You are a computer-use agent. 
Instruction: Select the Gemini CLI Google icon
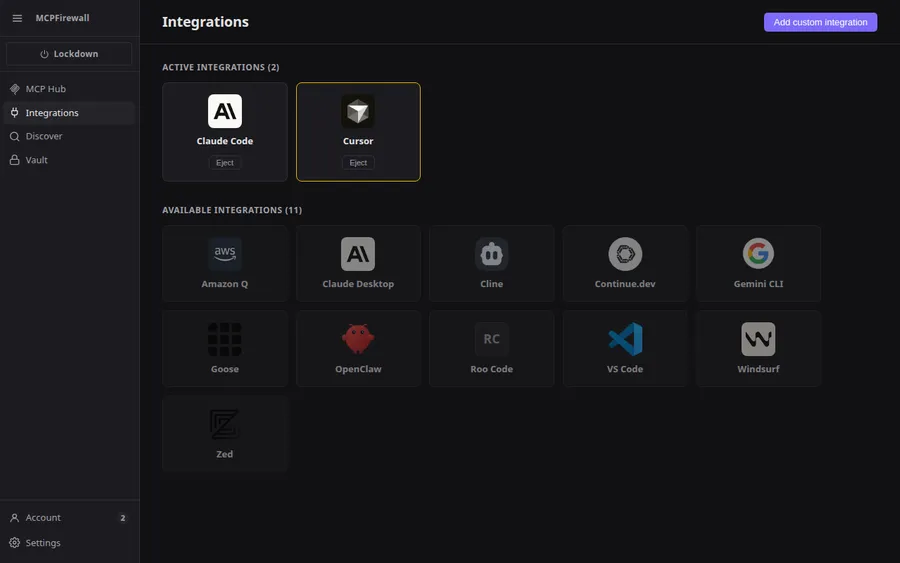coord(758,254)
